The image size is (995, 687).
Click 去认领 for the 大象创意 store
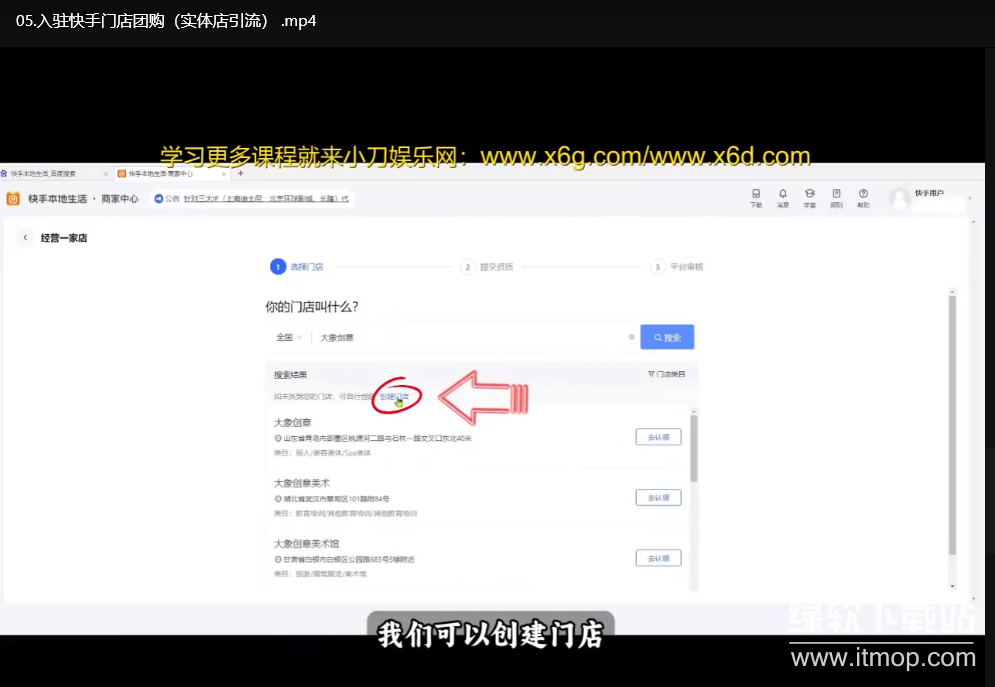click(x=658, y=437)
